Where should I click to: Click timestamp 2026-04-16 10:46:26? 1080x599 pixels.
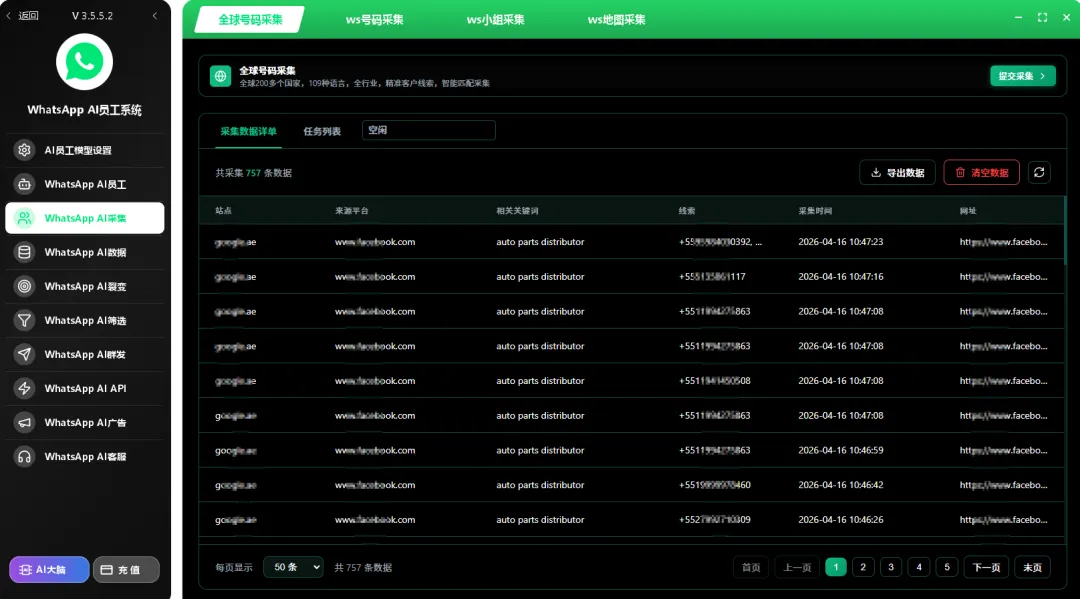[x=840, y=520]
